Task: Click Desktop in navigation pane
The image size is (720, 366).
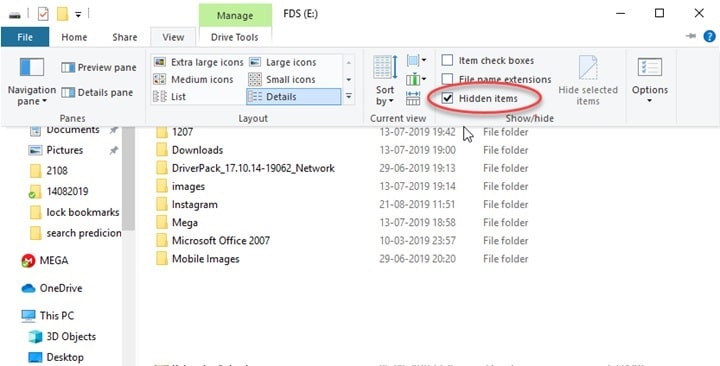Action: [65, 357]
